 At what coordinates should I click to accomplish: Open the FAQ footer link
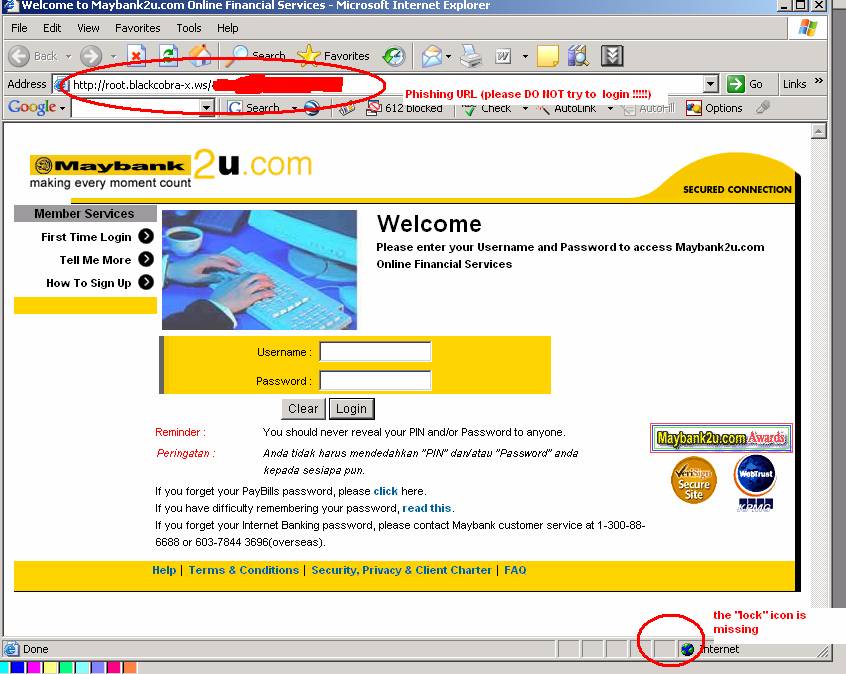[x=515, y=570]
